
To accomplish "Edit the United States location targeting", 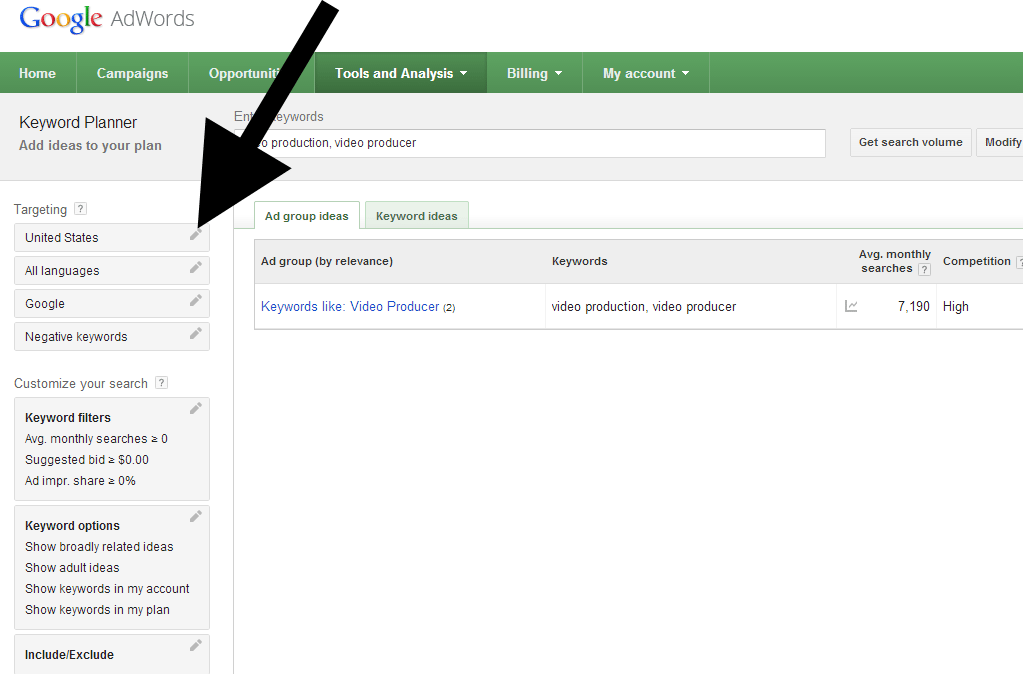I will [196, 235].
